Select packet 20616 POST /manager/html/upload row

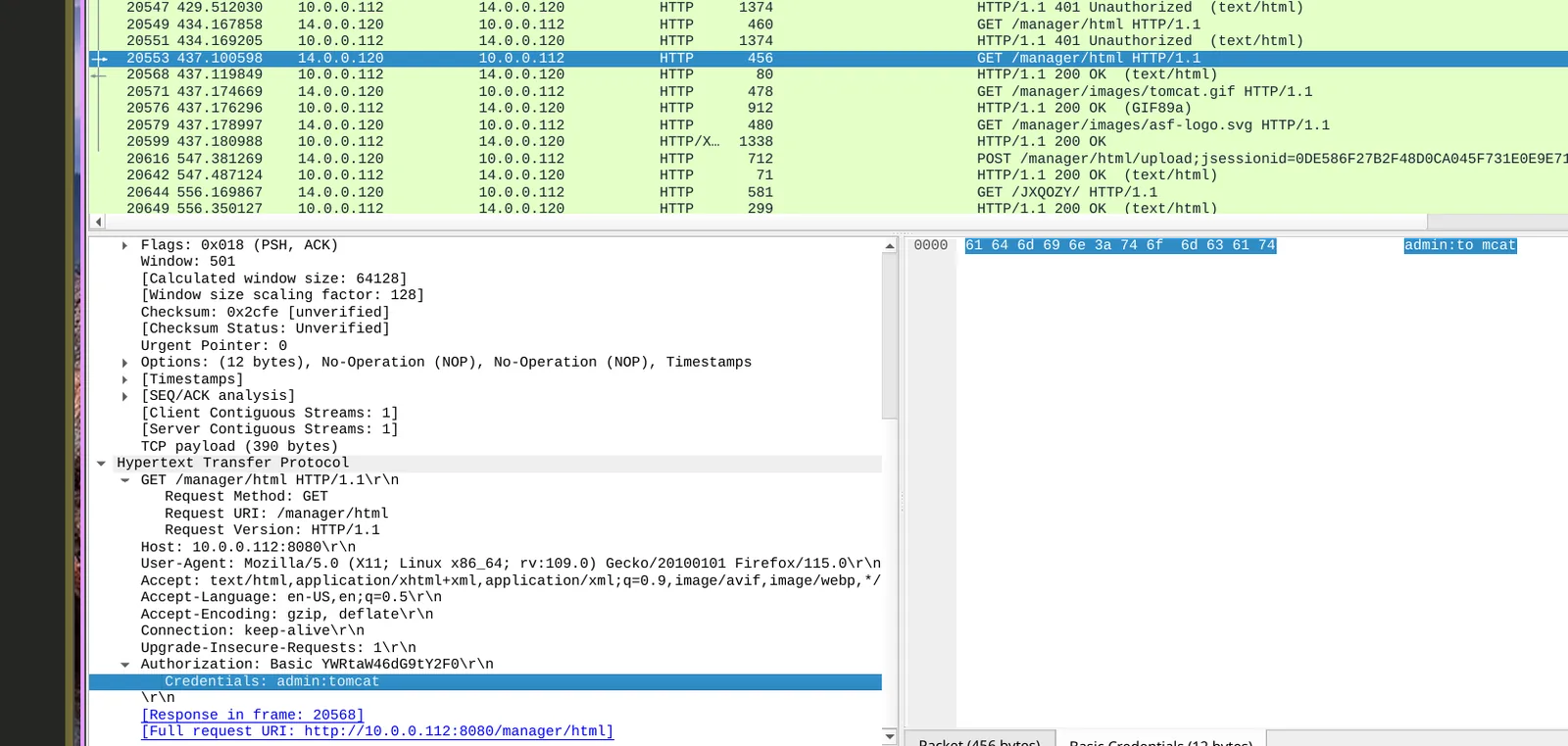point(828,159)
